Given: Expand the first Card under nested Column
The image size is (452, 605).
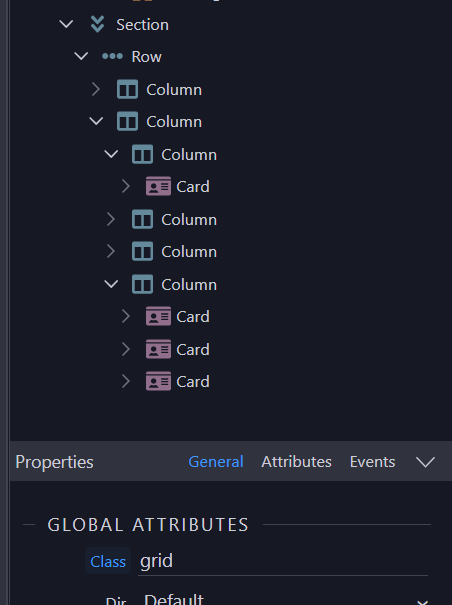Looking at the screenshot, I should [126, 186].
